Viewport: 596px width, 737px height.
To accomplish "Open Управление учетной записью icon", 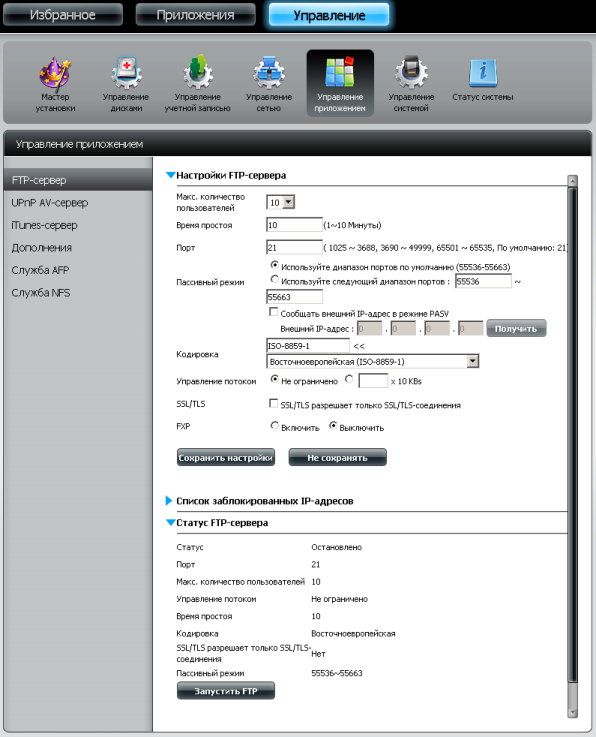I will pyautogui.click(x=197, y=84).
